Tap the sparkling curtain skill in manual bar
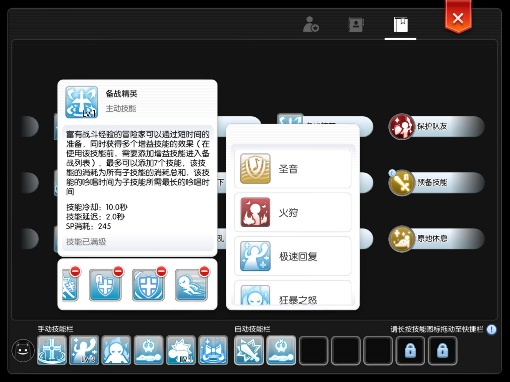510x382 pixels. click(x=213, y=350)
